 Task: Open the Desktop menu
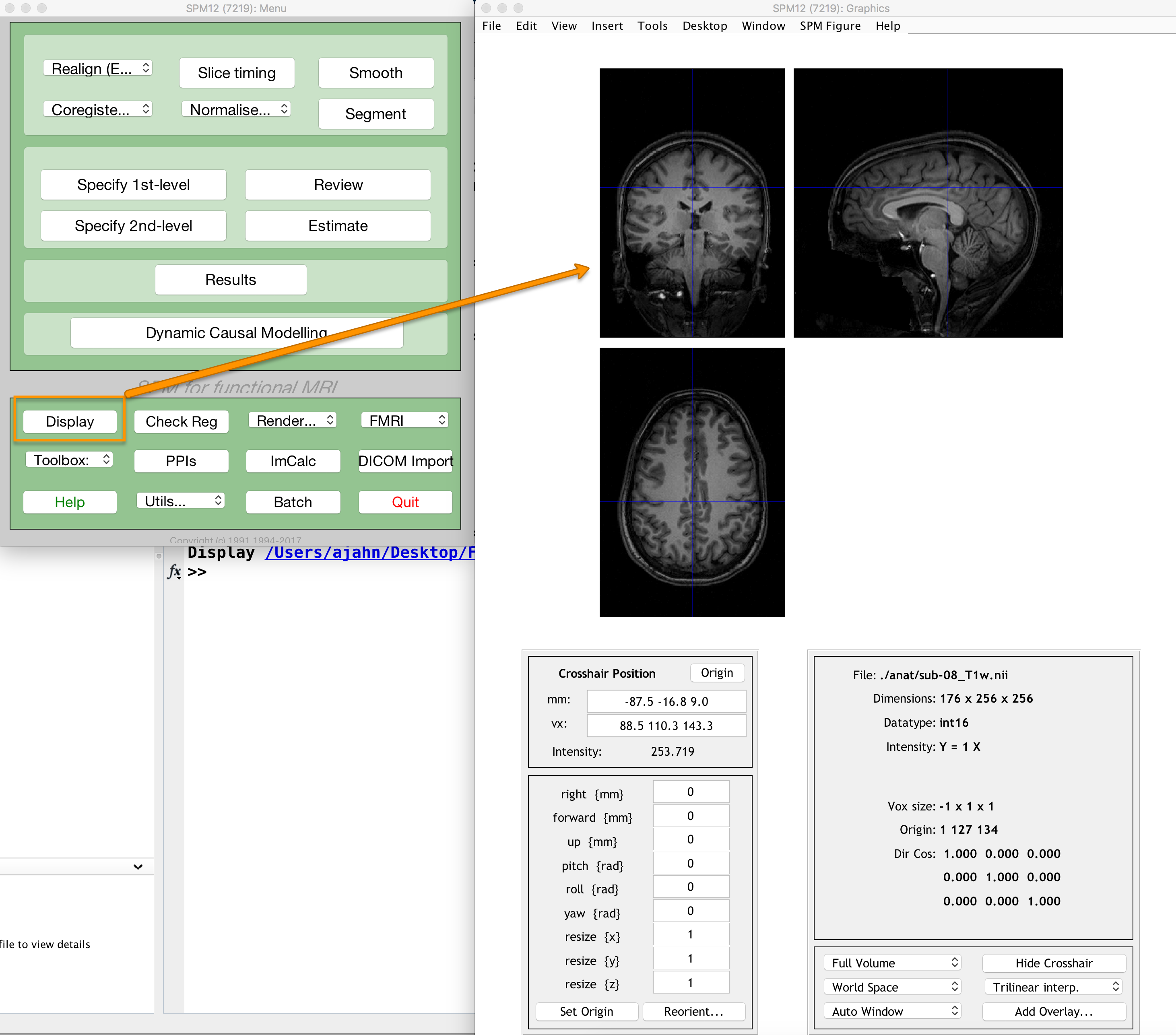point(705,26)
